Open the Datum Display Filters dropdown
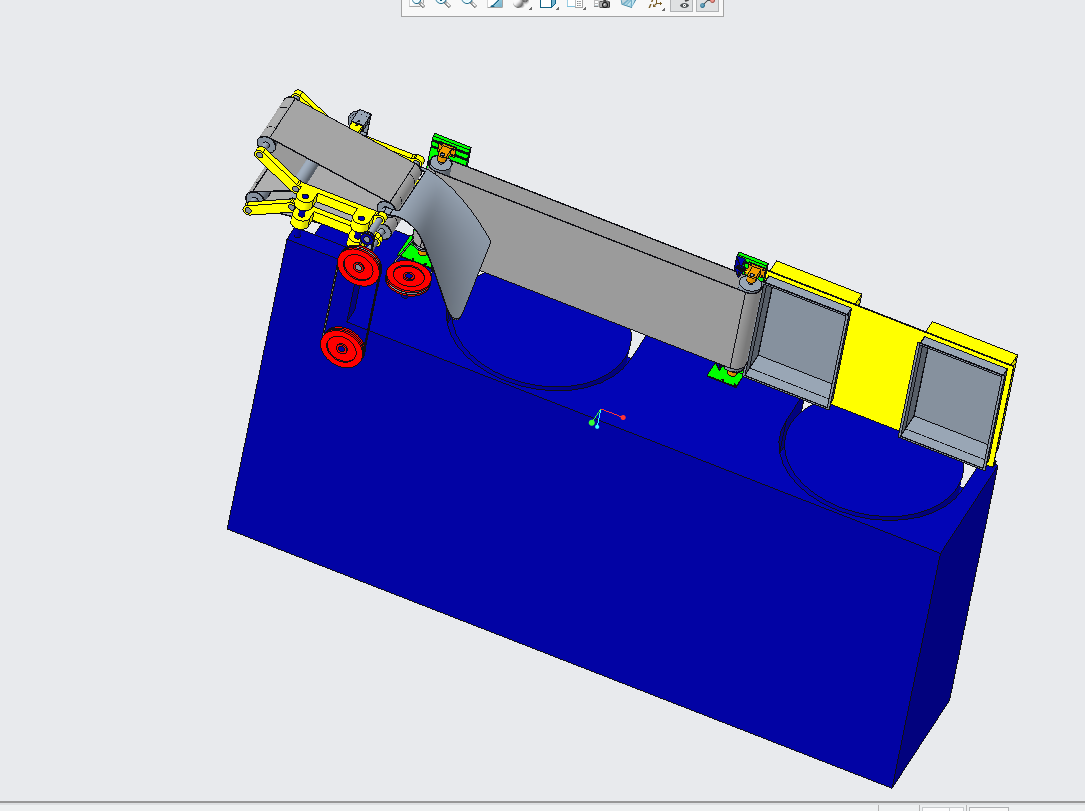Viewport: 1085px width, 811px height. click(x=655, y=3)
